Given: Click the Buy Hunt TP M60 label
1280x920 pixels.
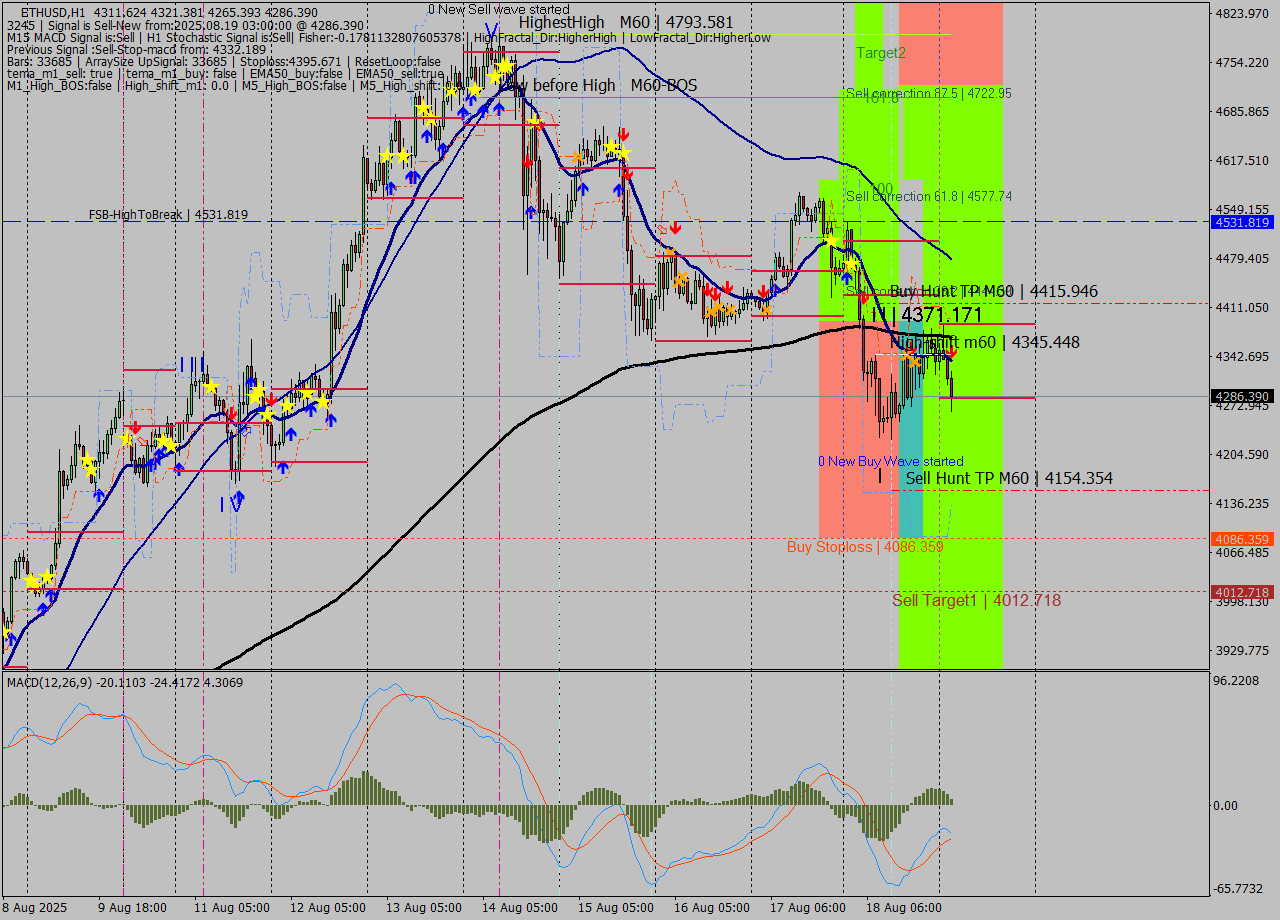Looking at the screenshot, I should (993, 292).
